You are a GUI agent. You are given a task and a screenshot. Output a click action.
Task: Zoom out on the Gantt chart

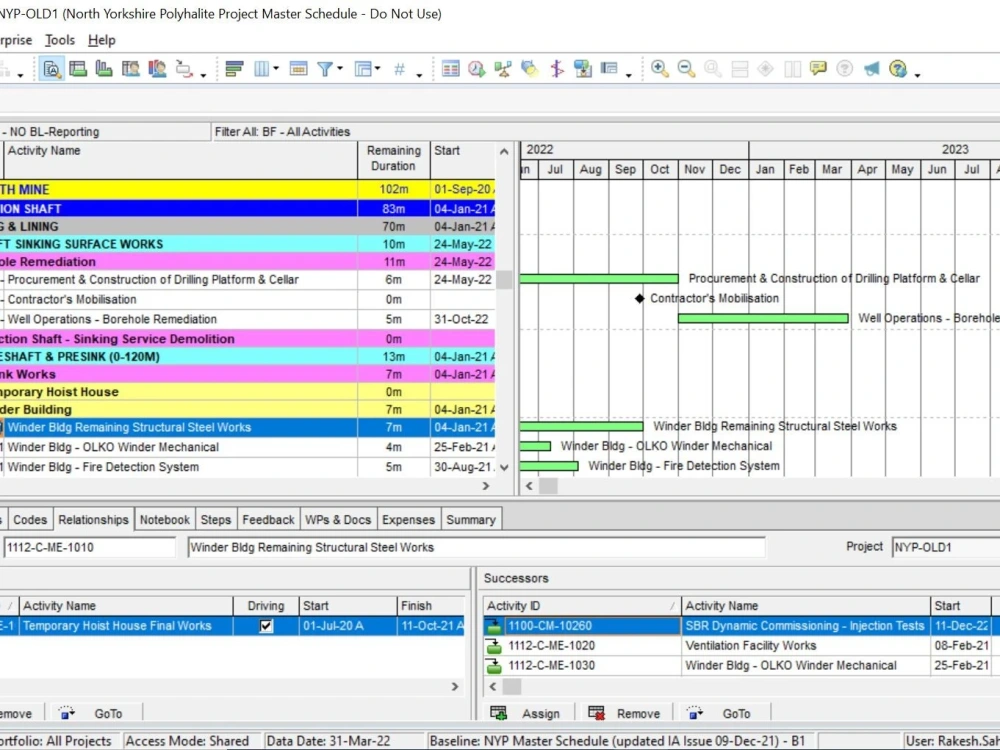pos(686,69)
